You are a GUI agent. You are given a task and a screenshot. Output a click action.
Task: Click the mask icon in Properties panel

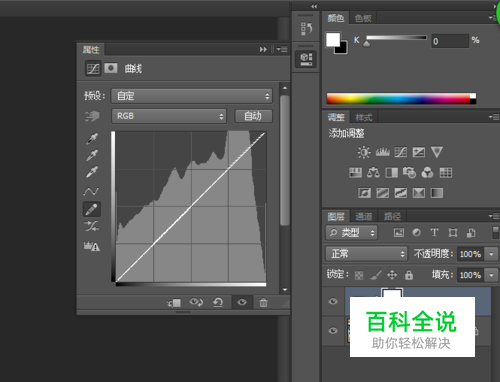coord(111,68)
